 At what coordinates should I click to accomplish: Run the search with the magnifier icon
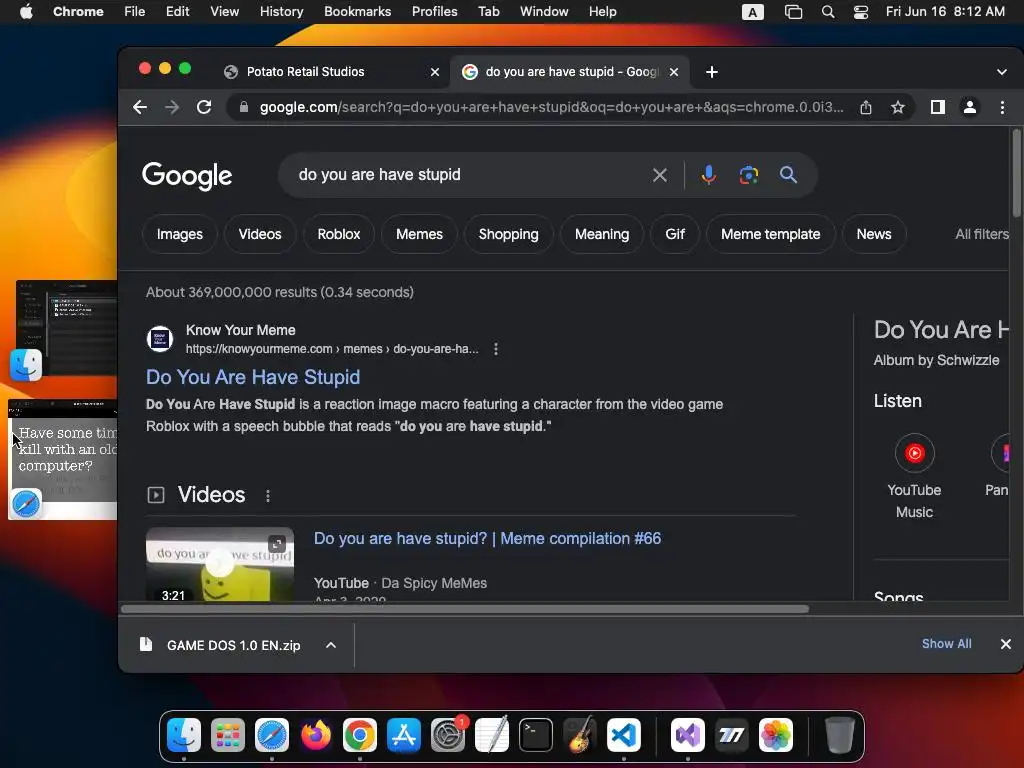(x=788, y=175)
